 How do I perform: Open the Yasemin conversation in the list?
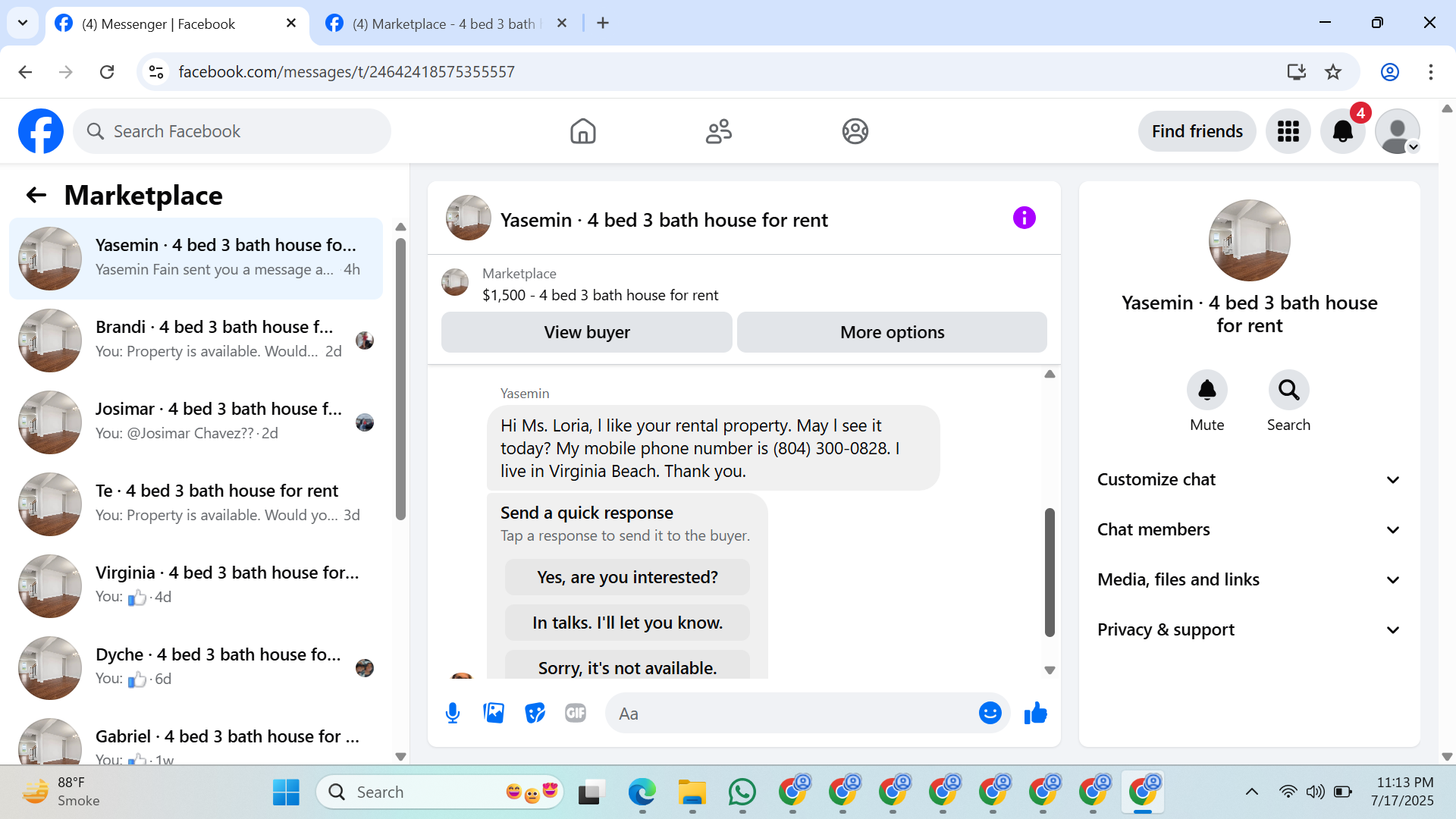coord(196,259)
